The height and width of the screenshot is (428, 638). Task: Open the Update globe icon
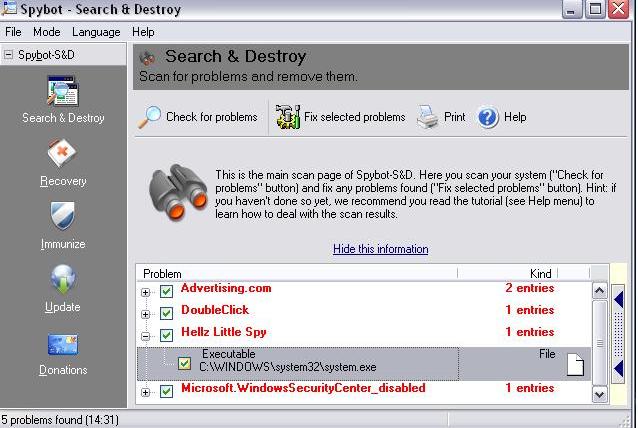[63, 280]
